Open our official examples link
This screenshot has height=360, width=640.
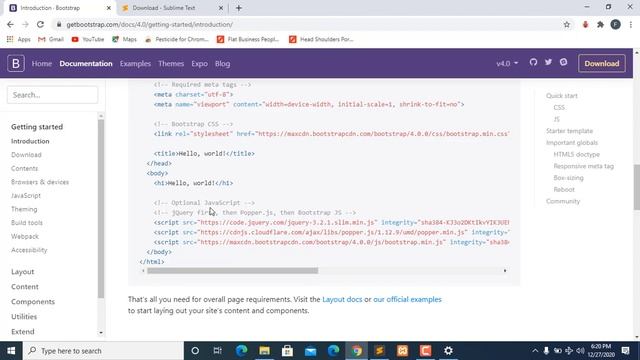(x=407, y=299)
